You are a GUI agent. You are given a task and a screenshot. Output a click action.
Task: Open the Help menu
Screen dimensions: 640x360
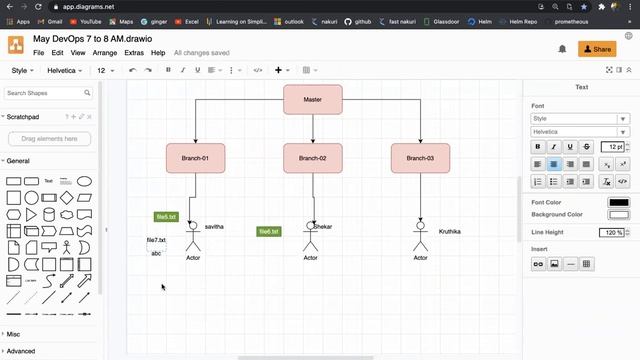click(158, 53)
